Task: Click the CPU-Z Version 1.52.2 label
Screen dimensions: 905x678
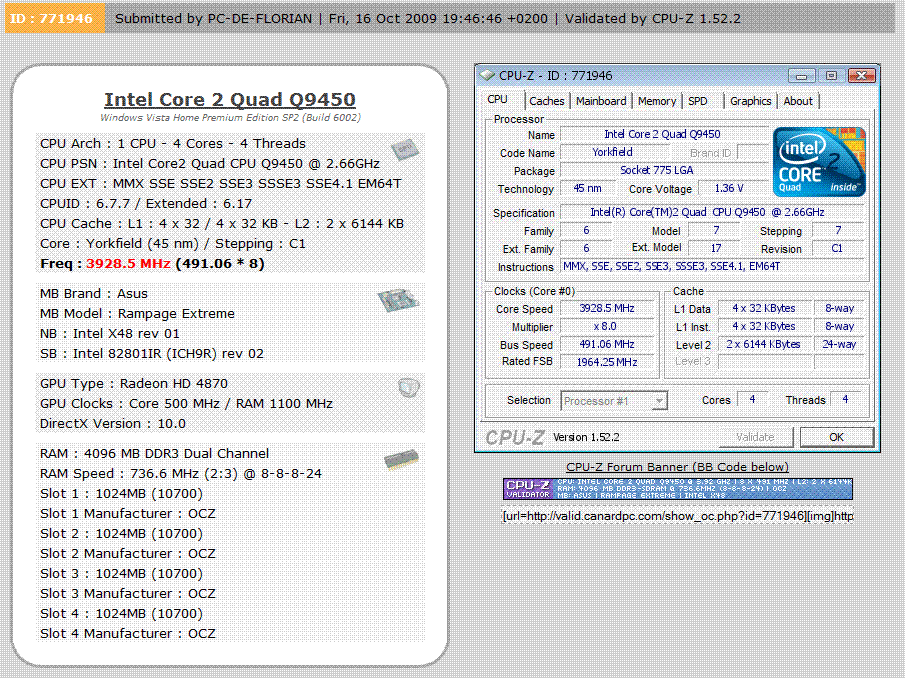Action: pos(586,437)
